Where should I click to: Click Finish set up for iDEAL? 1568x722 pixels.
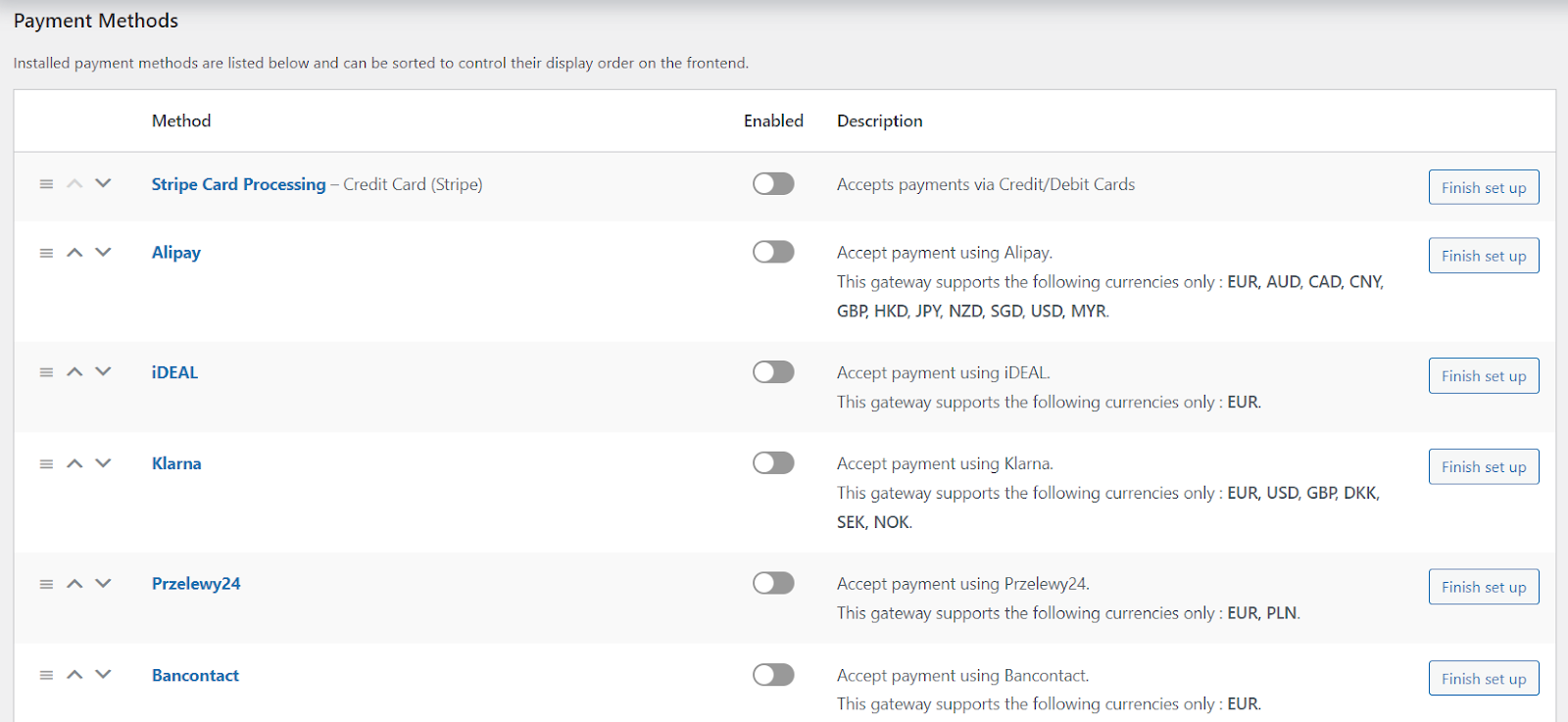(1484, 376)
